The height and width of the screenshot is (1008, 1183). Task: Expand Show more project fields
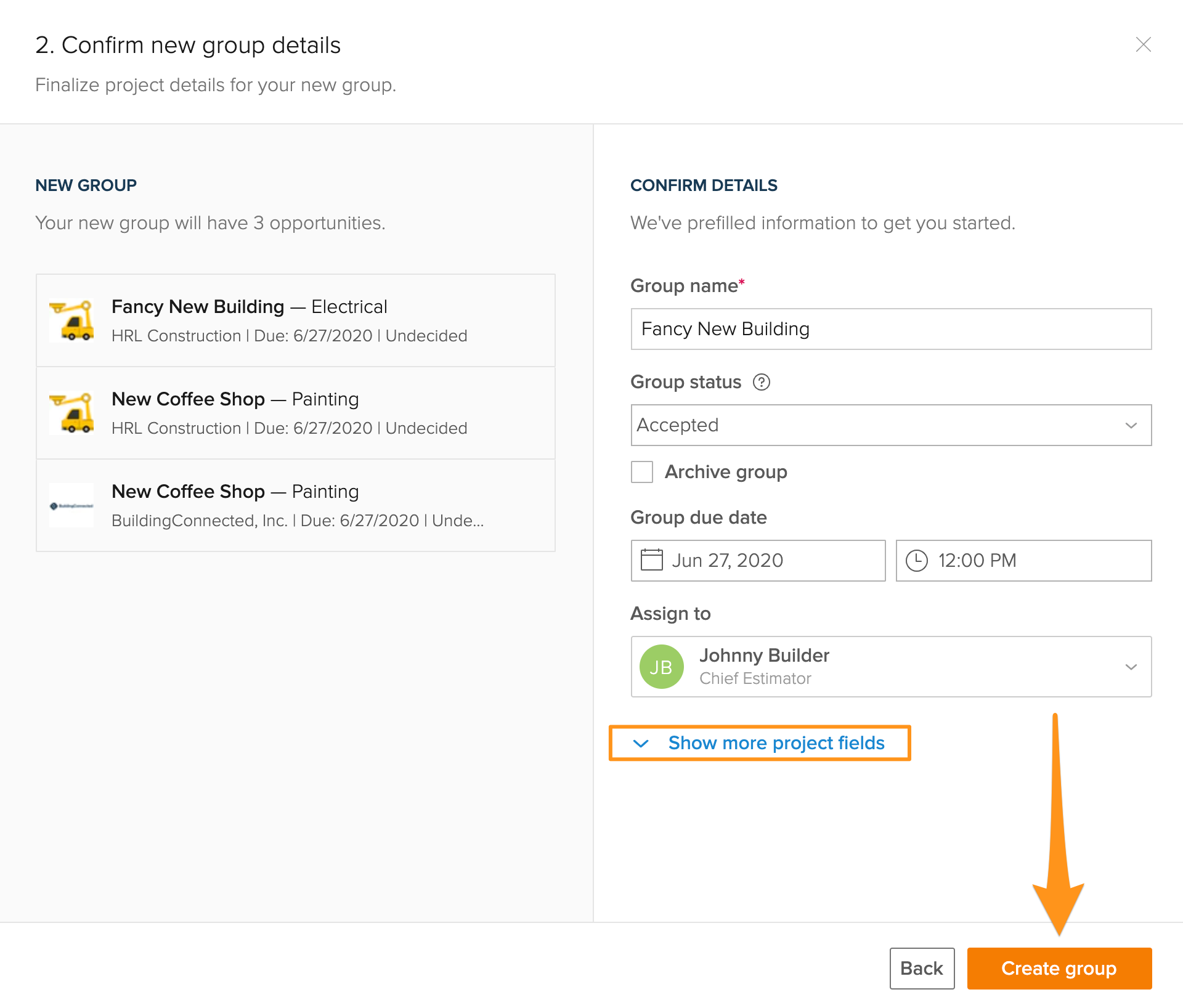(776, 743)
